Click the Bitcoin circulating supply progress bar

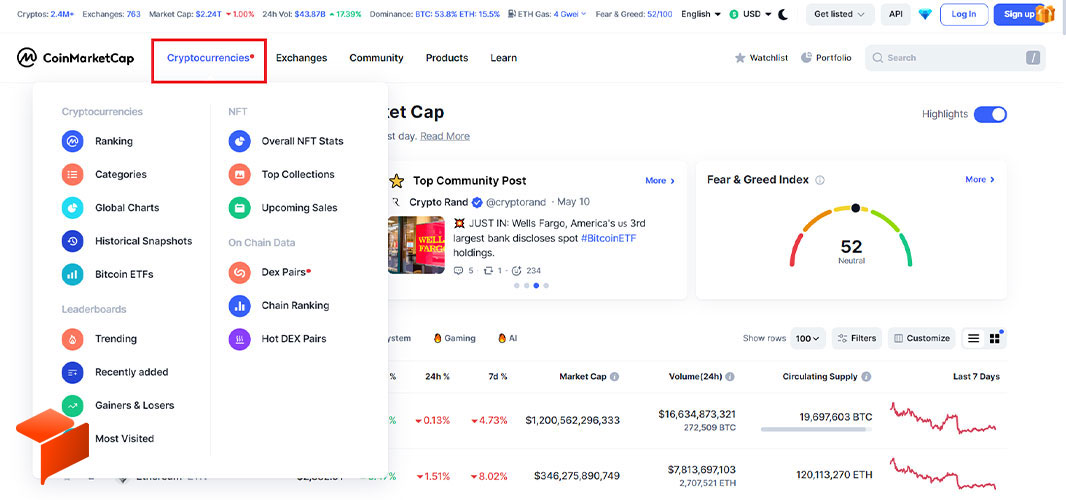click(x=816, y=430)
